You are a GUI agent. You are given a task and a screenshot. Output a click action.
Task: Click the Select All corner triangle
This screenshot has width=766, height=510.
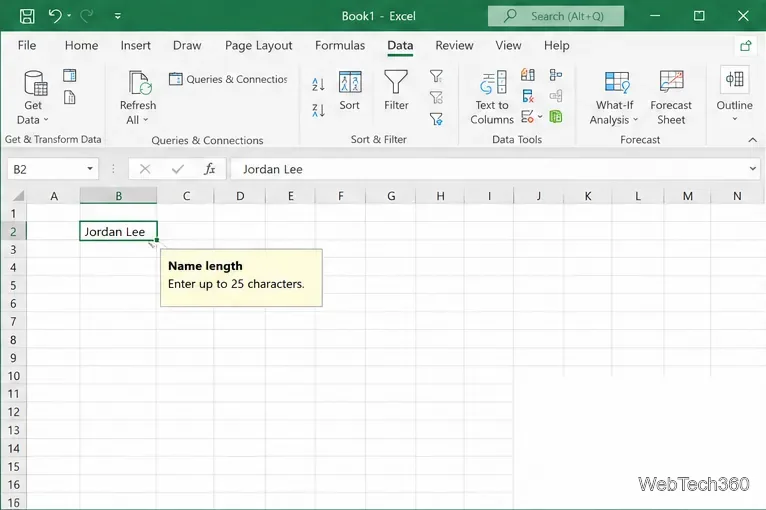[18, 196]
